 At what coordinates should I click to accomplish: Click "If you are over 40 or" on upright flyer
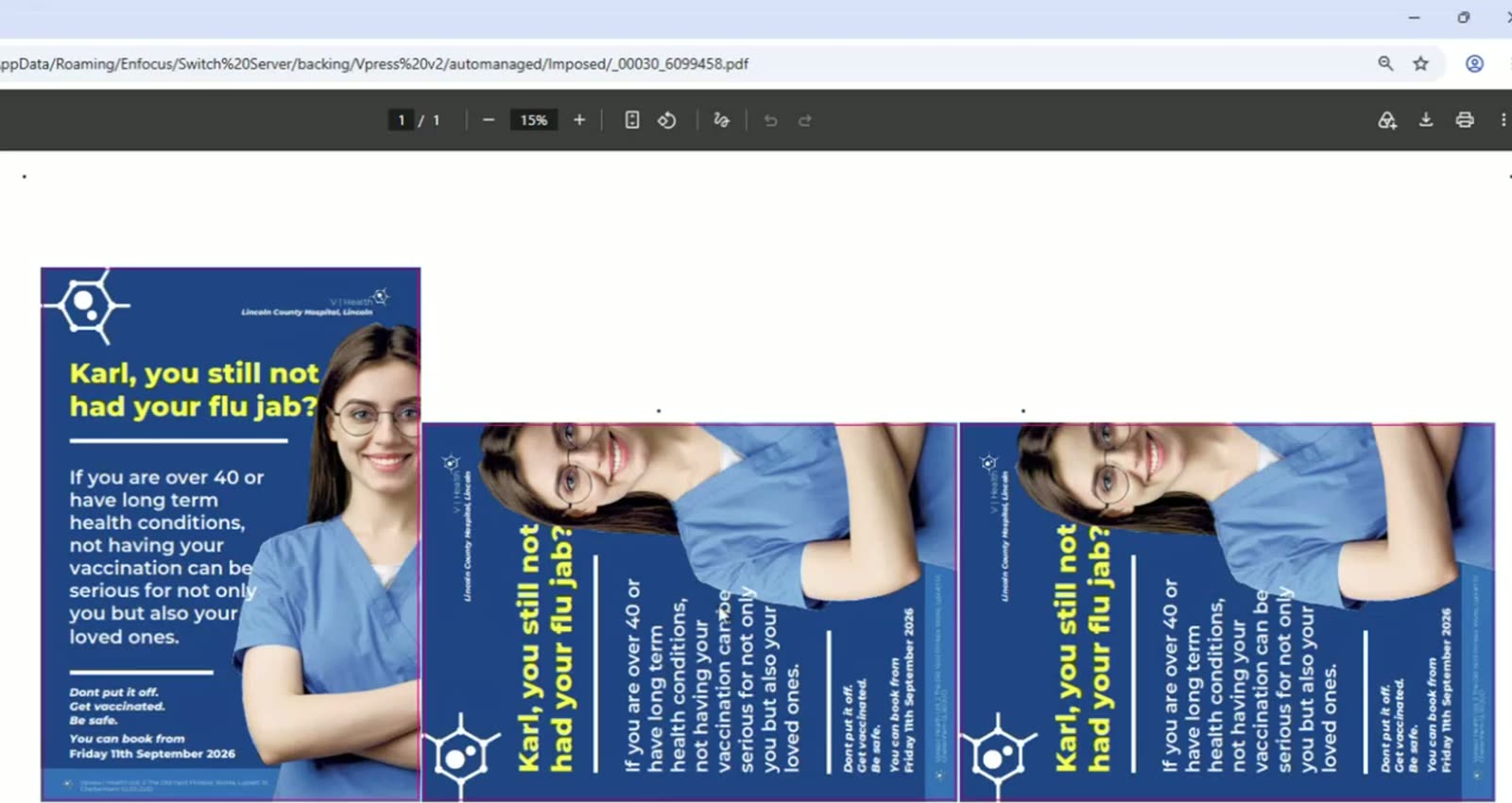point(166,477)
